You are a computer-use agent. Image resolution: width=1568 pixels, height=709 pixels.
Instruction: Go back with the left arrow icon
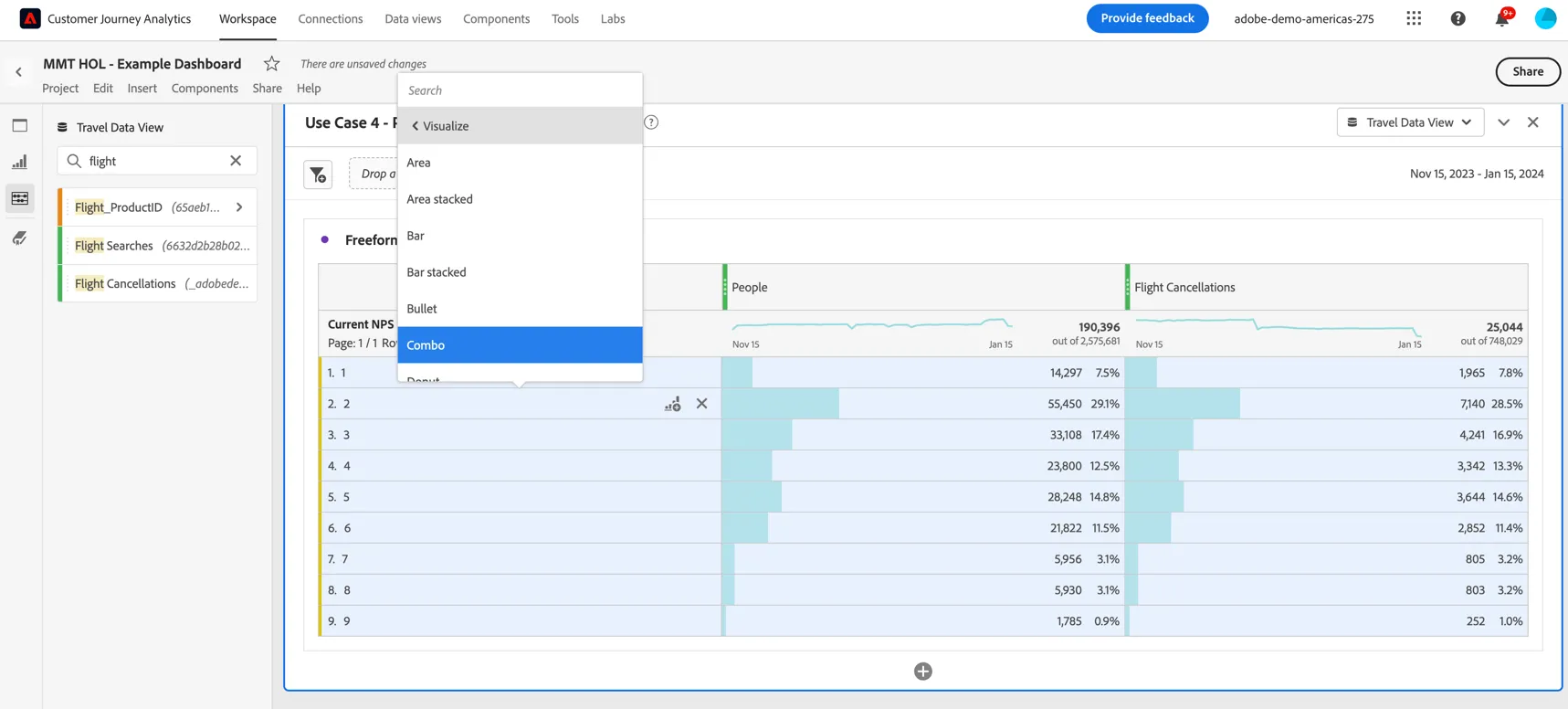[x=18, y=71]
